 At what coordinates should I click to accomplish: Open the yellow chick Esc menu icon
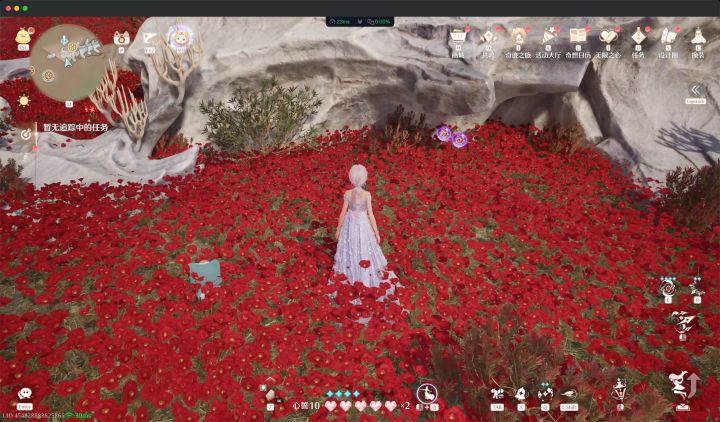(23, 36)
